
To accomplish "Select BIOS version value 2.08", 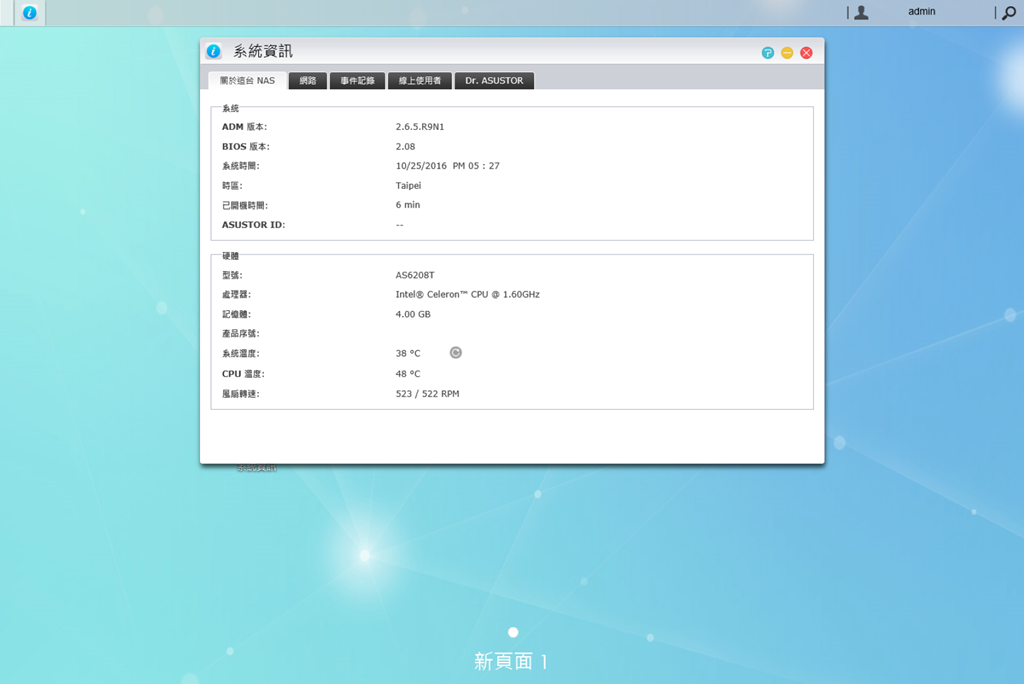I will (406, 146).
